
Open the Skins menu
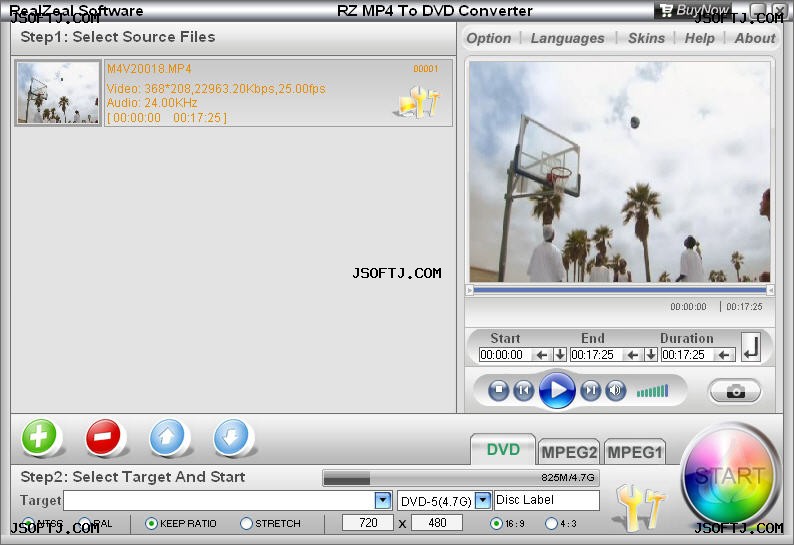[x=647, y=38]
